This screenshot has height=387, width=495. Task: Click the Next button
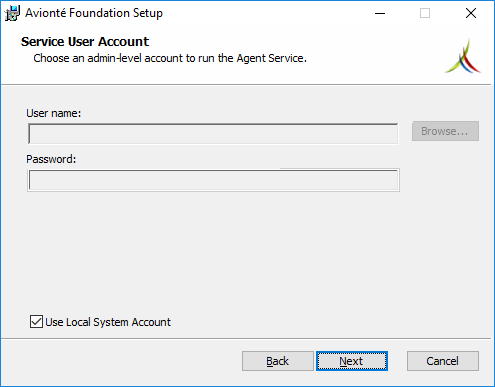pyautogui.click(x=352, y=361)
